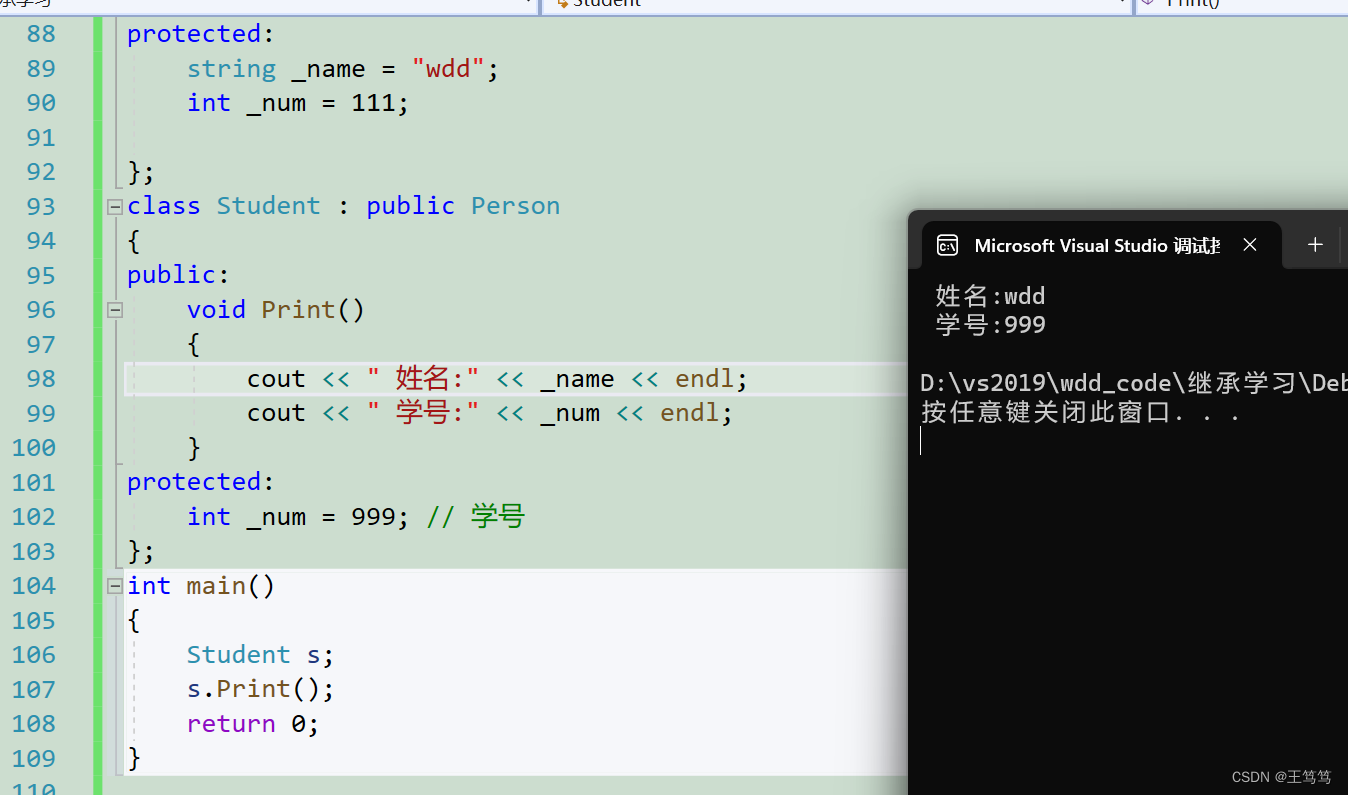1348x795 pixels.
Task: Close the Microsoft Visual Studio debug console tab
Action: click(x=1250, y=245)
